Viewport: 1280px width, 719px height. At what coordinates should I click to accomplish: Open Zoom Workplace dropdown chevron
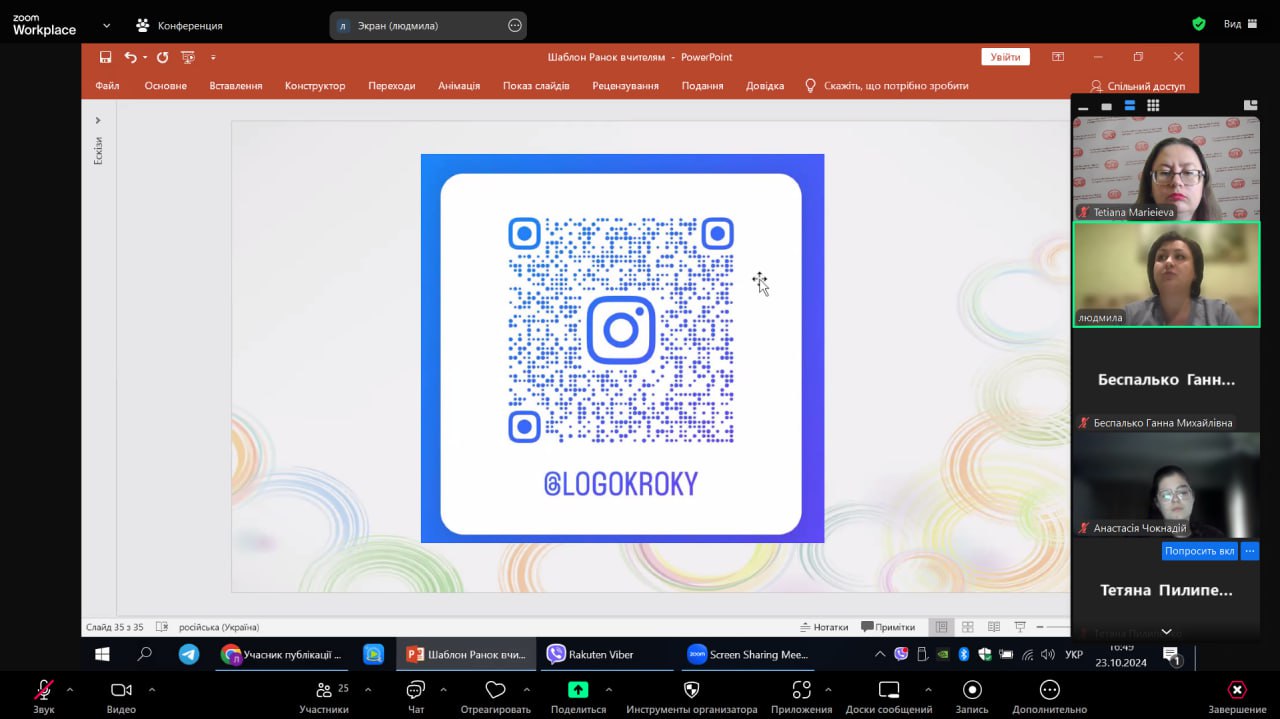tap(106, 25)
